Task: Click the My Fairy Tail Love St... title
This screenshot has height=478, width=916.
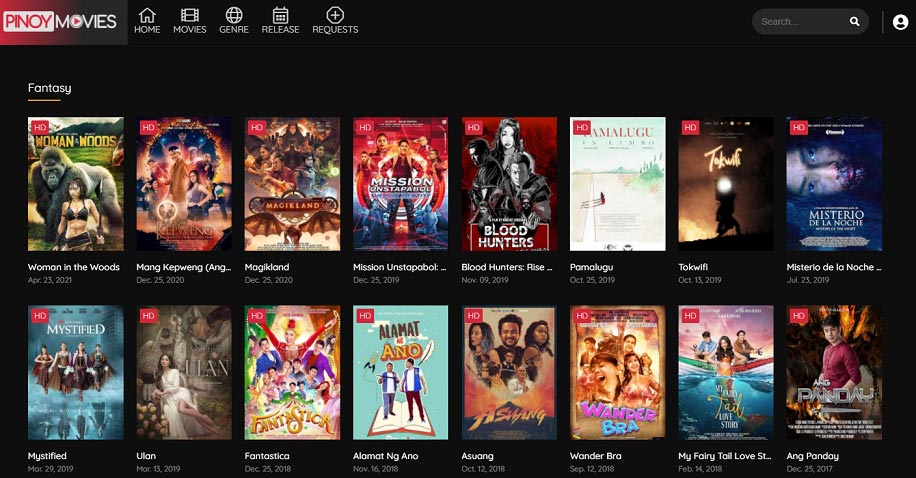Action: tap(725, 456)
